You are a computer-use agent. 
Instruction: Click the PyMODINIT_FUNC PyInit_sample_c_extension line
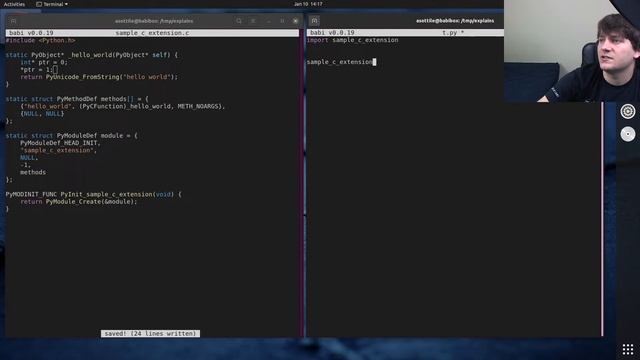coord(93,194)
